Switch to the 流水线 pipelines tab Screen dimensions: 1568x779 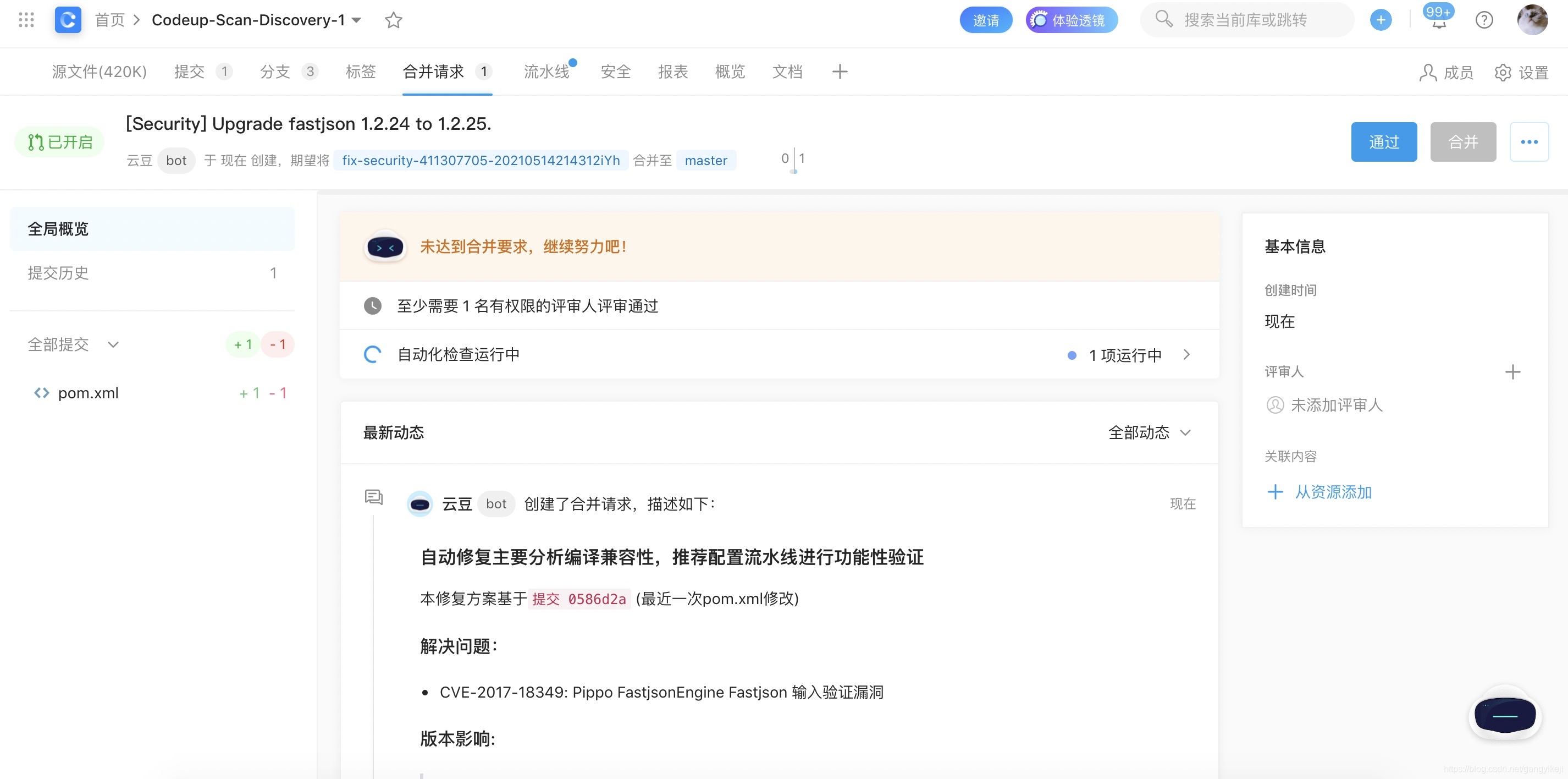tap(546, 72)
